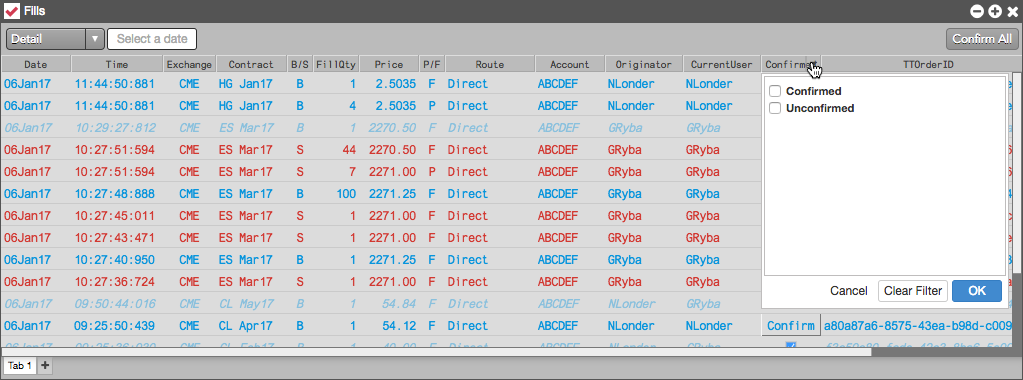1023x380 pixels.
Task: Sort by Time column header
Action: [x=117, y=65]
